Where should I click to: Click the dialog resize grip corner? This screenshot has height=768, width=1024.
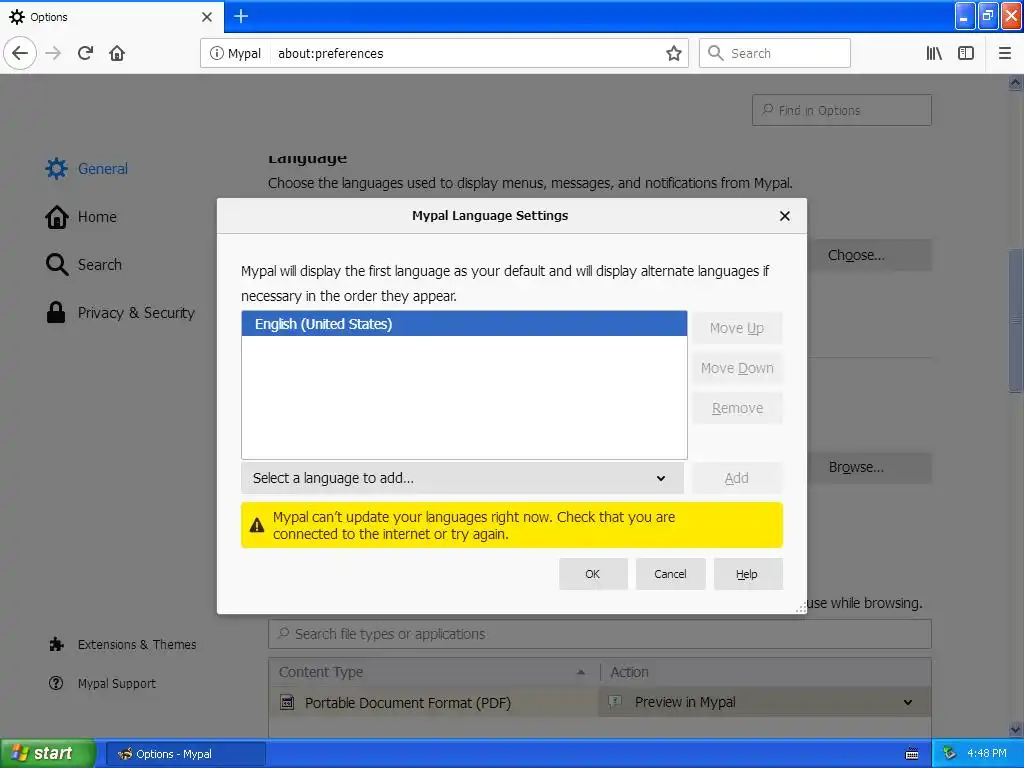pos(801,607)
